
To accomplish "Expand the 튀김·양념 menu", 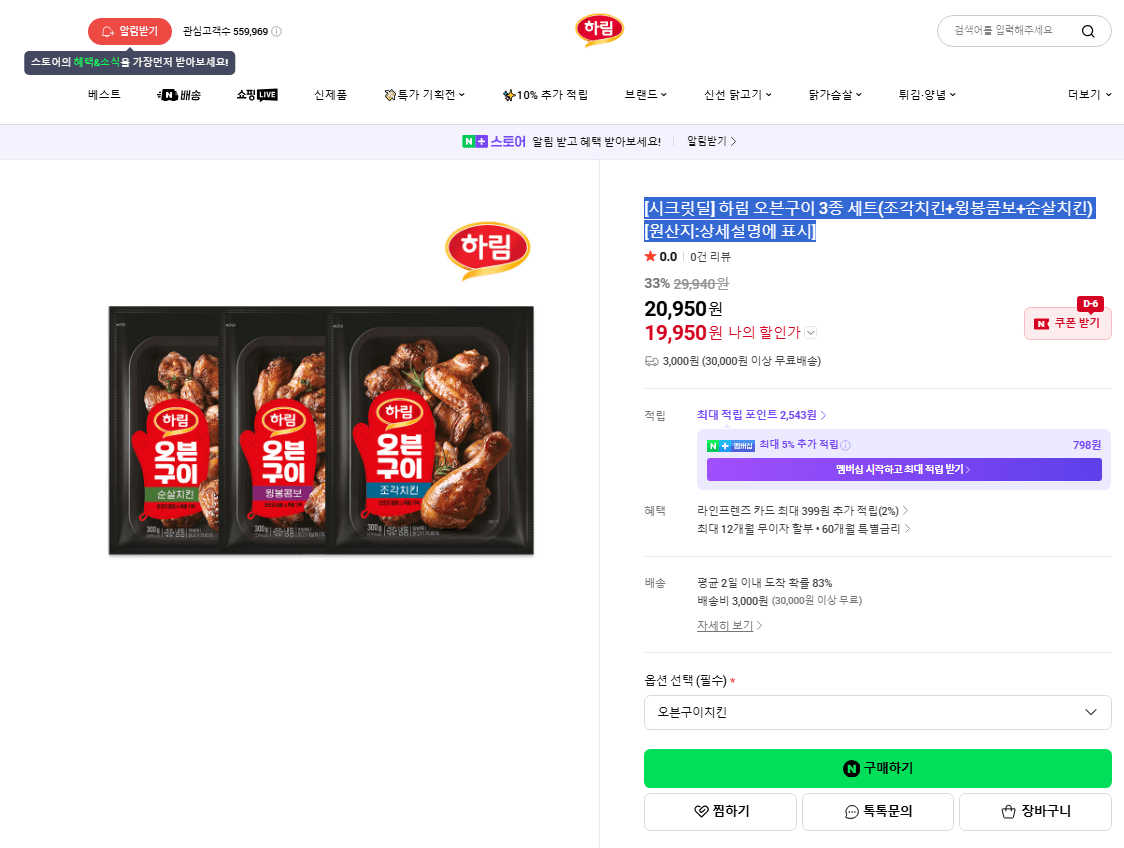I will [927, 95].
